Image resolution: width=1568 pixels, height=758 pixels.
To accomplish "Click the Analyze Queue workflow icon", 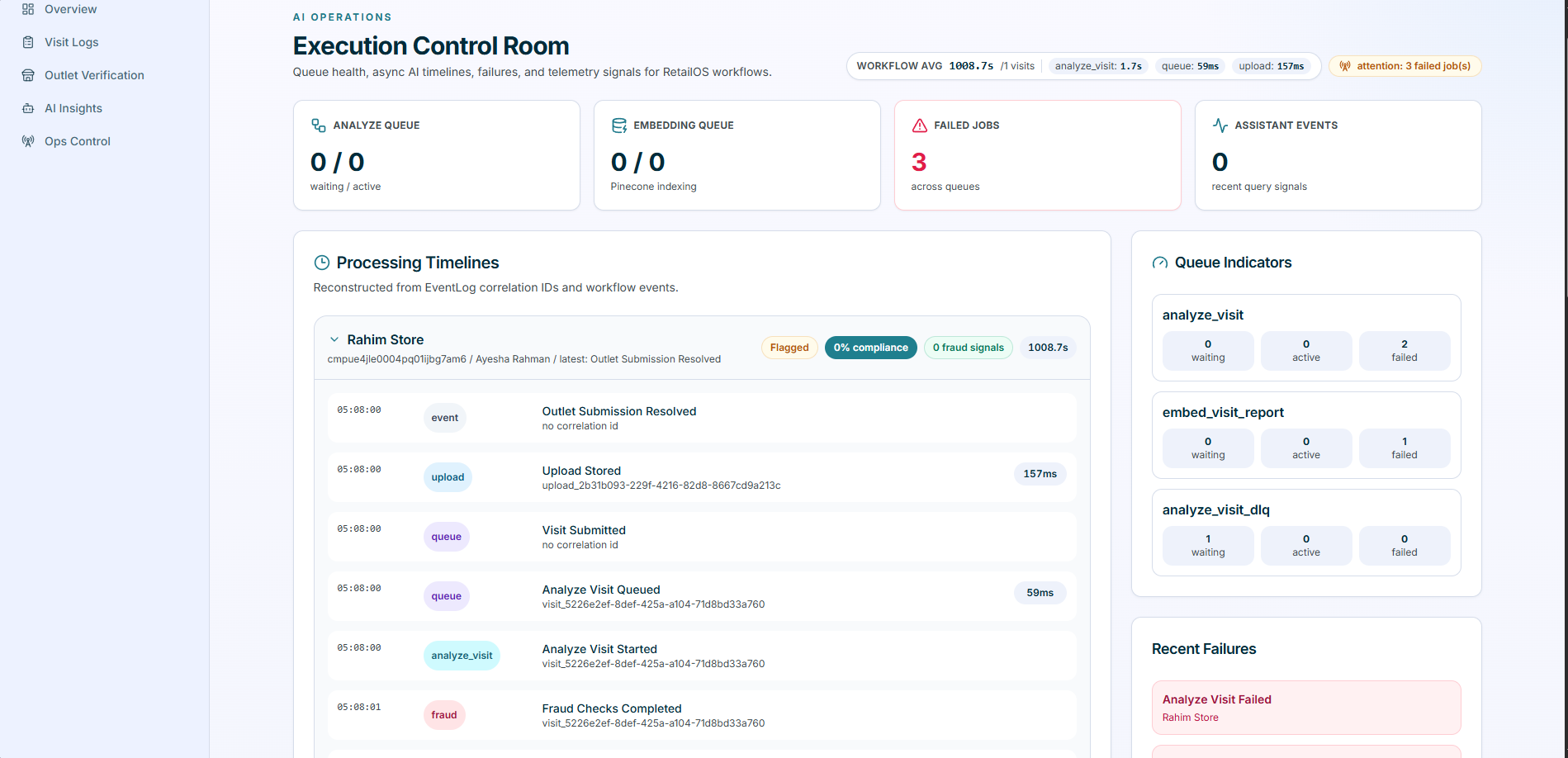I will tap(318, 126).
